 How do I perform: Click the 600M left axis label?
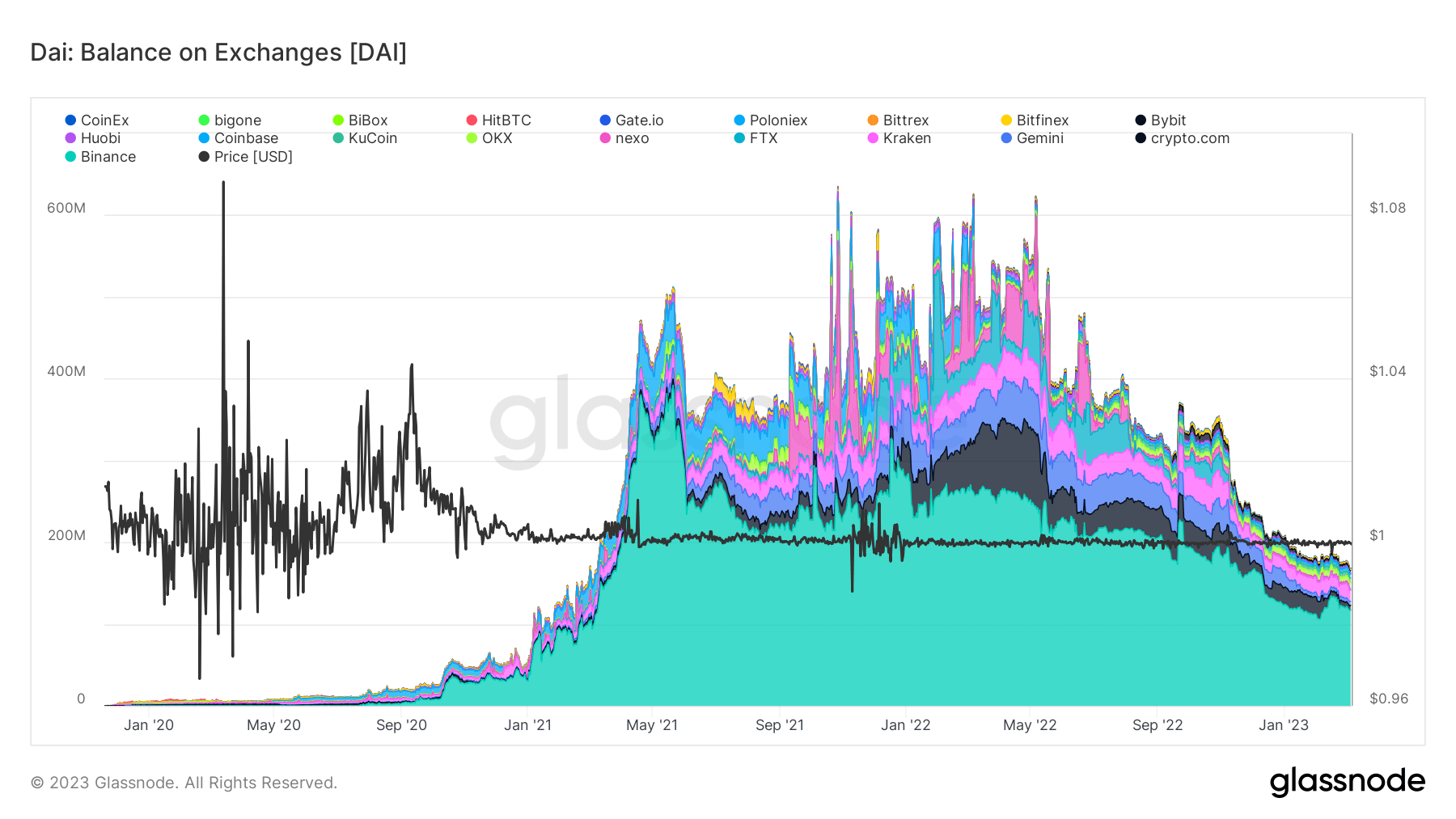[x=66, y=208]
